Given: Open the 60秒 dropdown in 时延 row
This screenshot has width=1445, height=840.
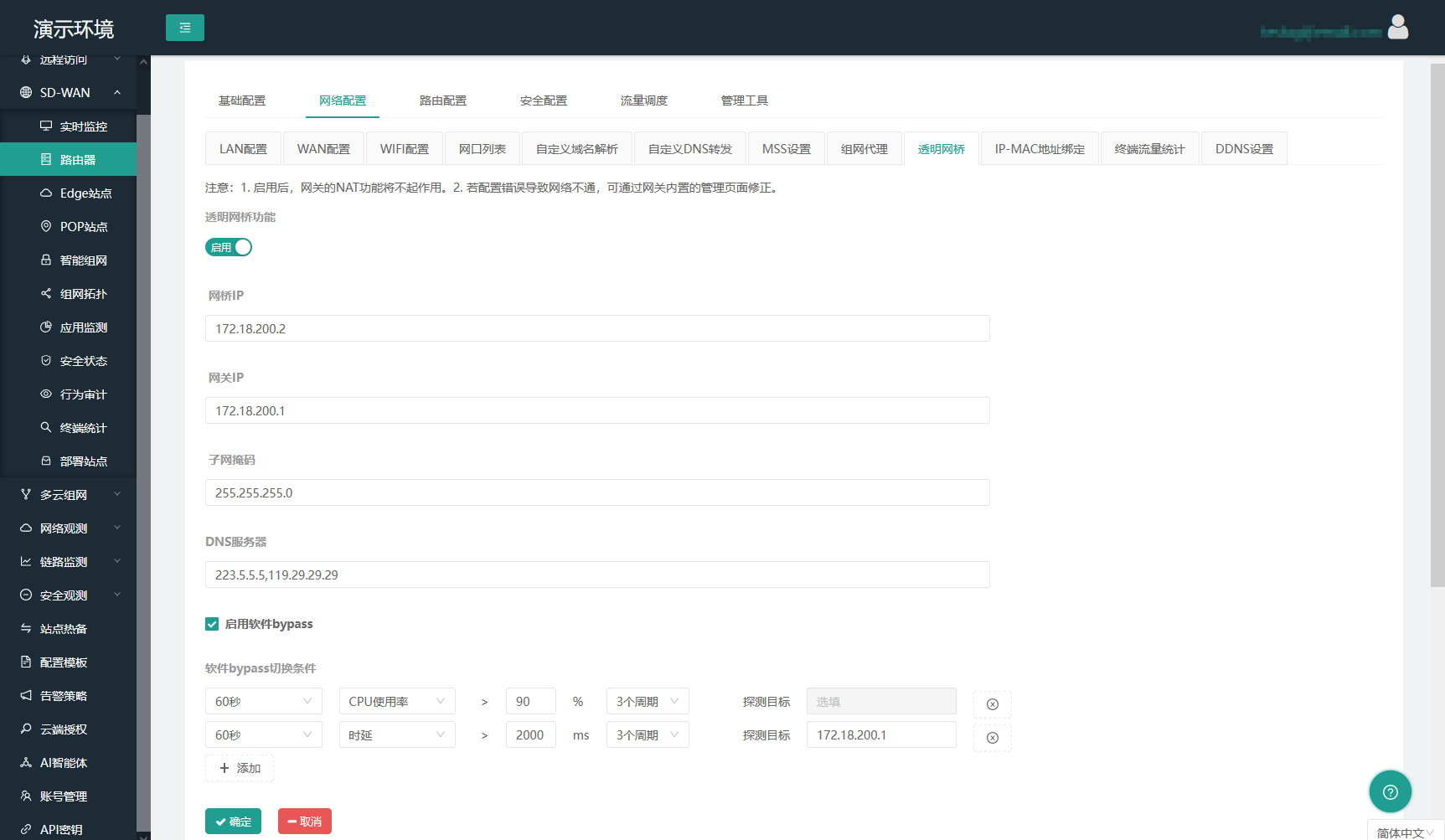Looking at the screenshot, I should 264,734.
